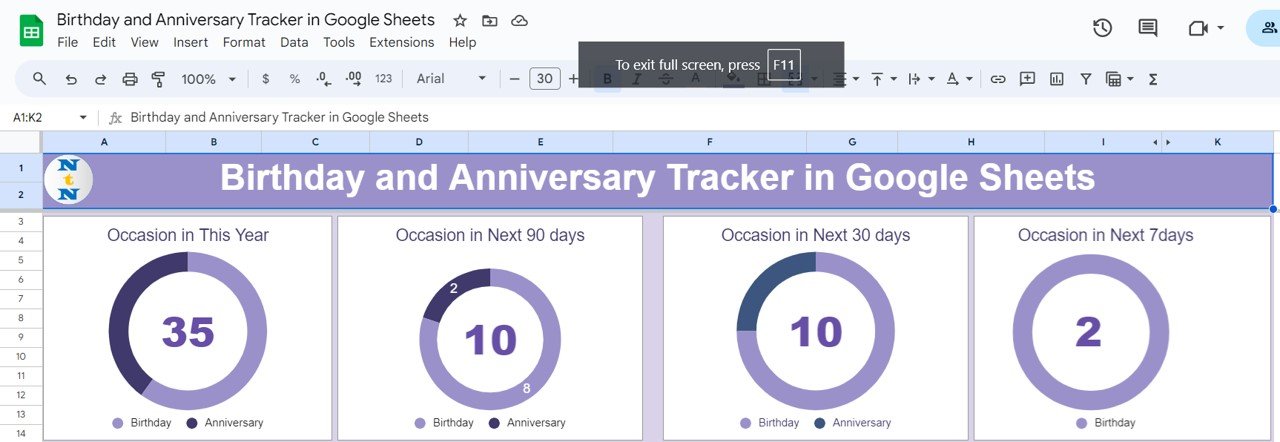Activate the paint format tool
This screenshot has height=442, width=1280.
pyautogui.click(x=158, y=78)
